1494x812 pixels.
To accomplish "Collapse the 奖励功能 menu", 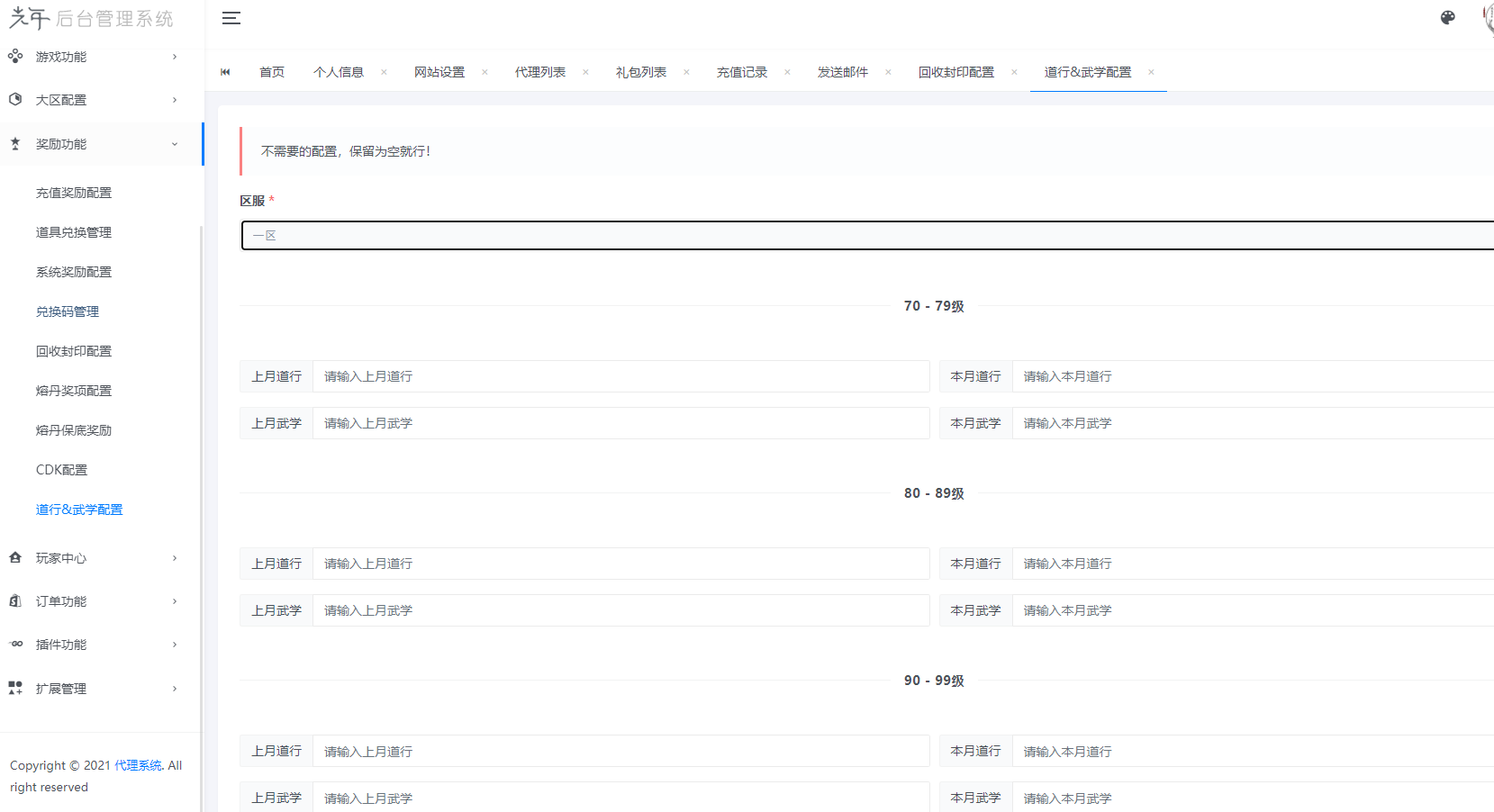I will (99, 144).
